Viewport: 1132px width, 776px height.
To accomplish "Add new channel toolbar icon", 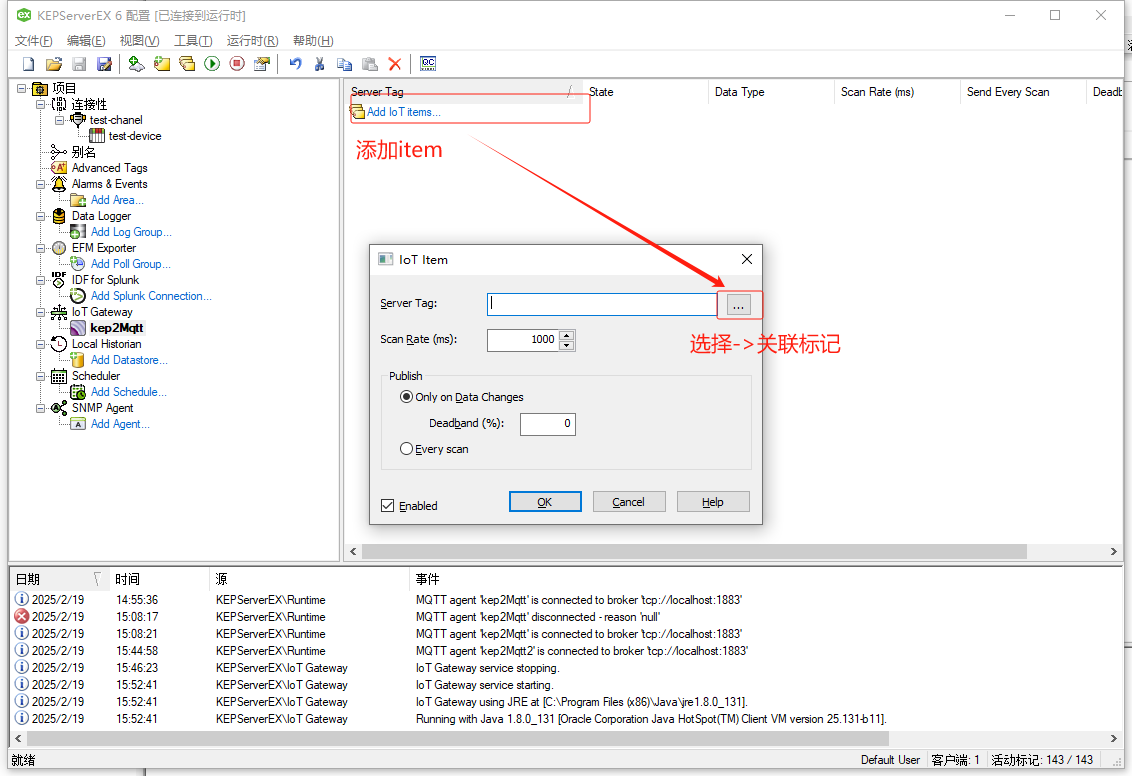I will click(x=136, y=64).
